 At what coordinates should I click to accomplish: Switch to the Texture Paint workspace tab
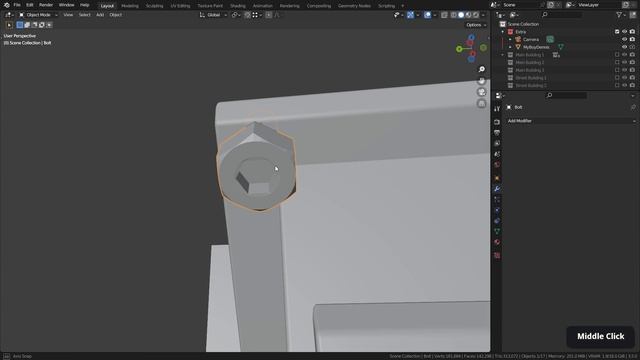[210, 6]
